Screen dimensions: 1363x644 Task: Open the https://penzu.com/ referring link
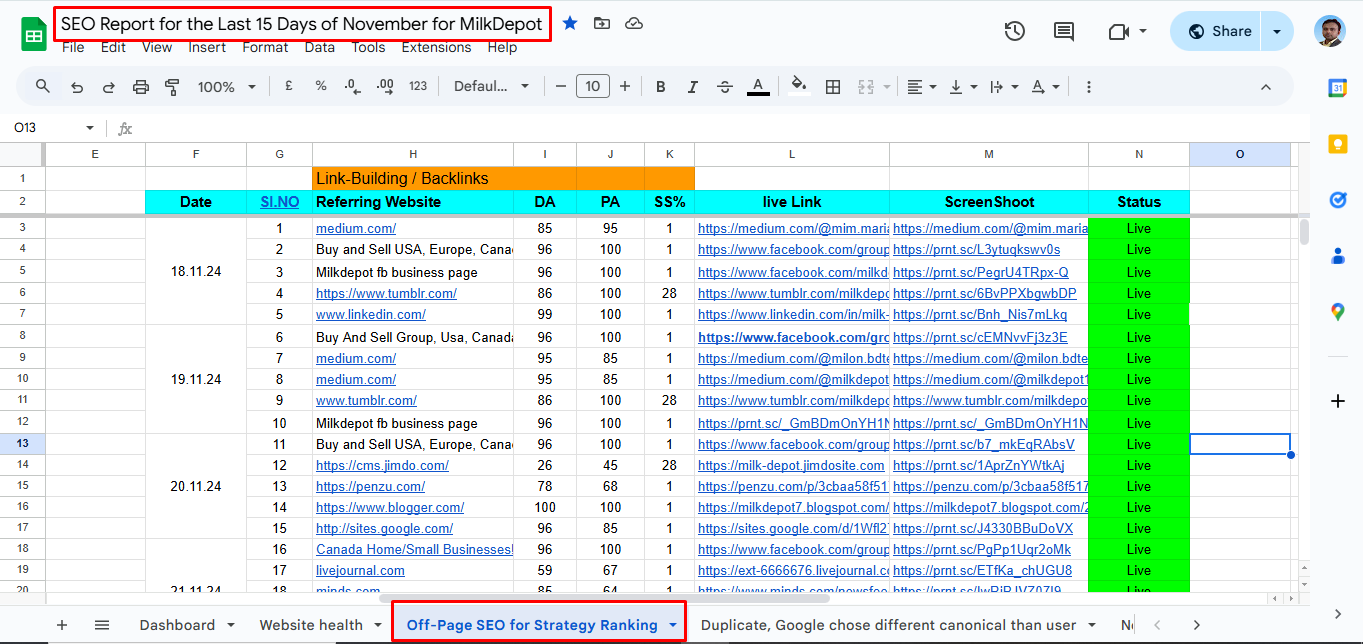point(370,486)
